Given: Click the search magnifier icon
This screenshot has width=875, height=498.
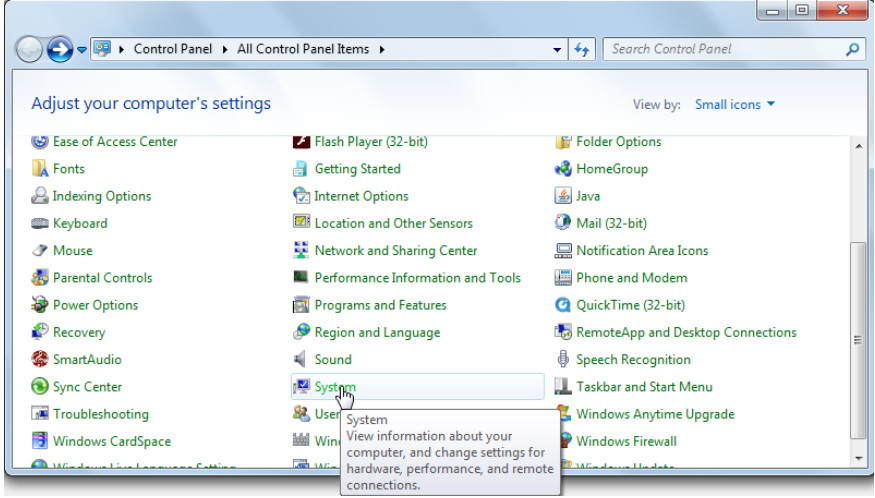Looking at the screenshot, I should (852, 50).
